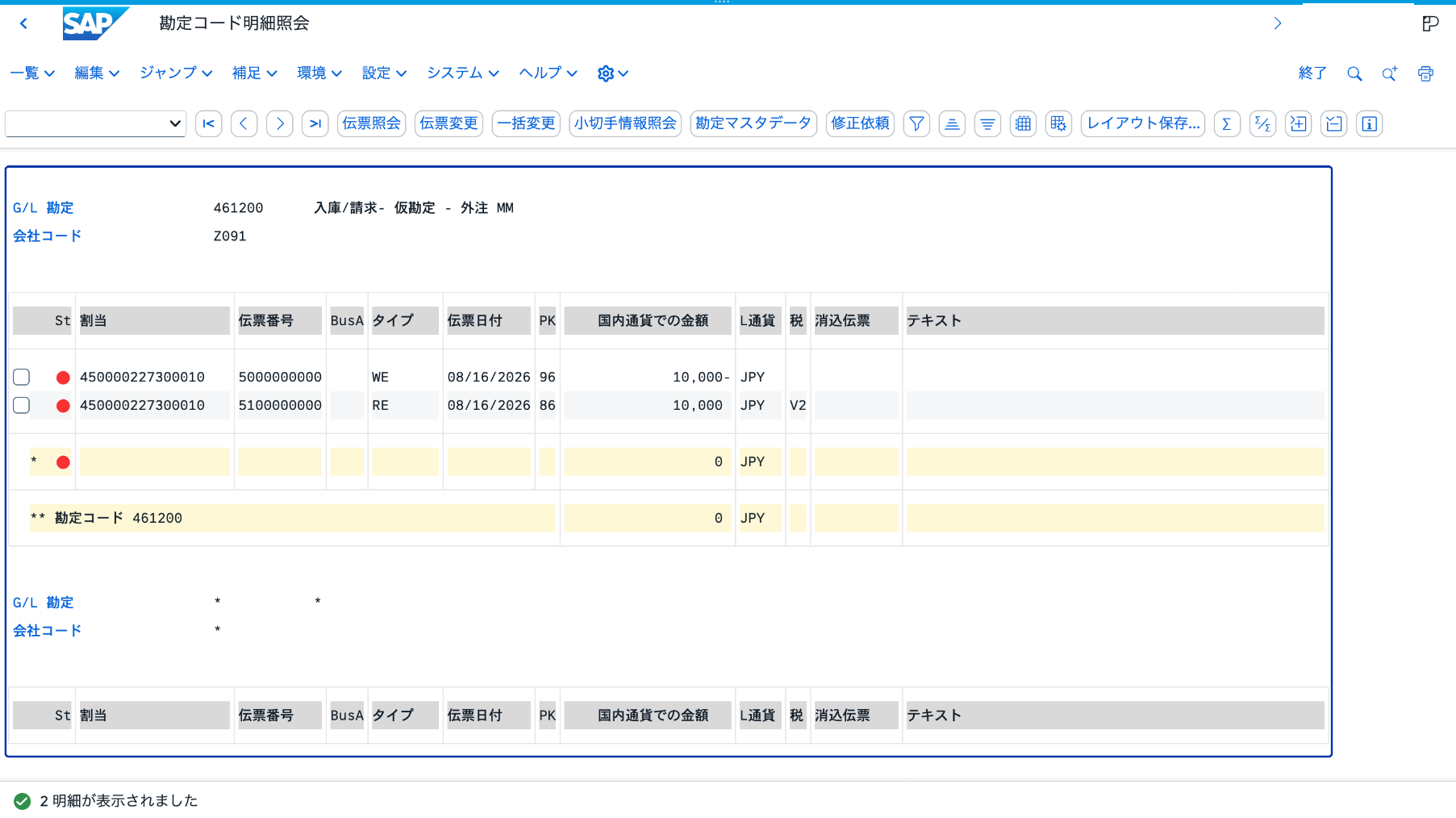
Task: Click the 伝票変更 button
Action: (x=448, y=123)
